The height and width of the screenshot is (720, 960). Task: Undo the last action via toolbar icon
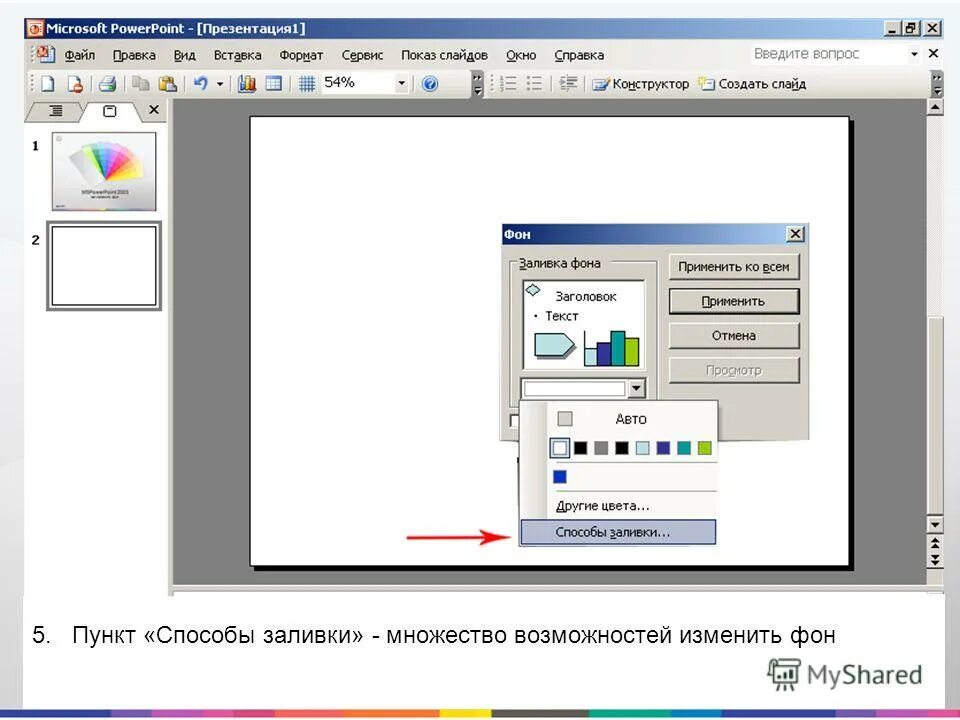(203, 84)
